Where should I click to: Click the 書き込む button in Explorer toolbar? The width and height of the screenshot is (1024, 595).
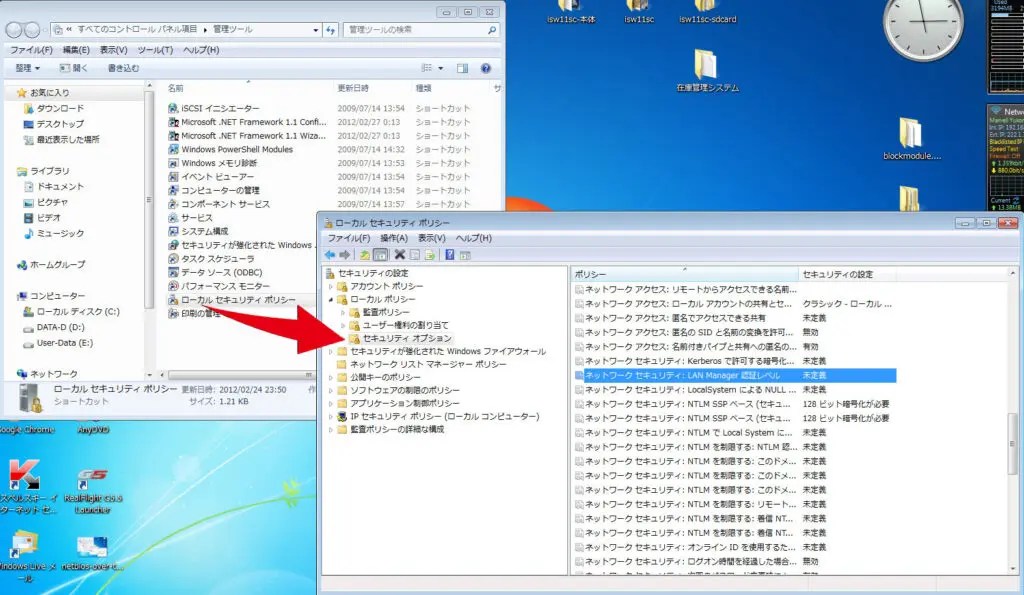[123, 68]
